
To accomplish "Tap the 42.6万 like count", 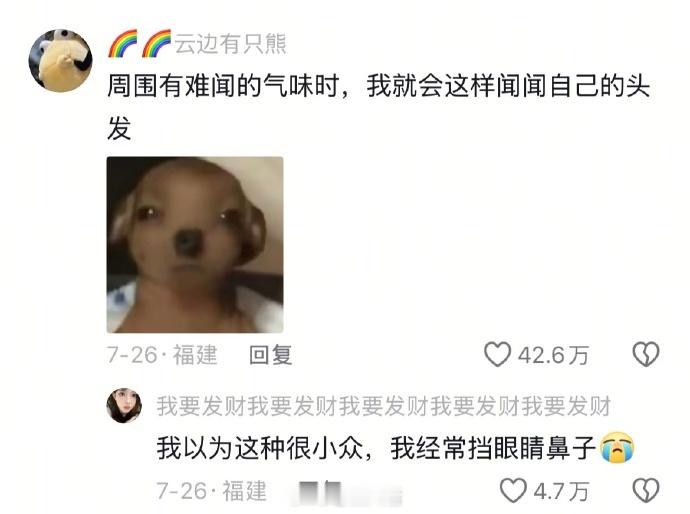I will click(x=553, y=355).
